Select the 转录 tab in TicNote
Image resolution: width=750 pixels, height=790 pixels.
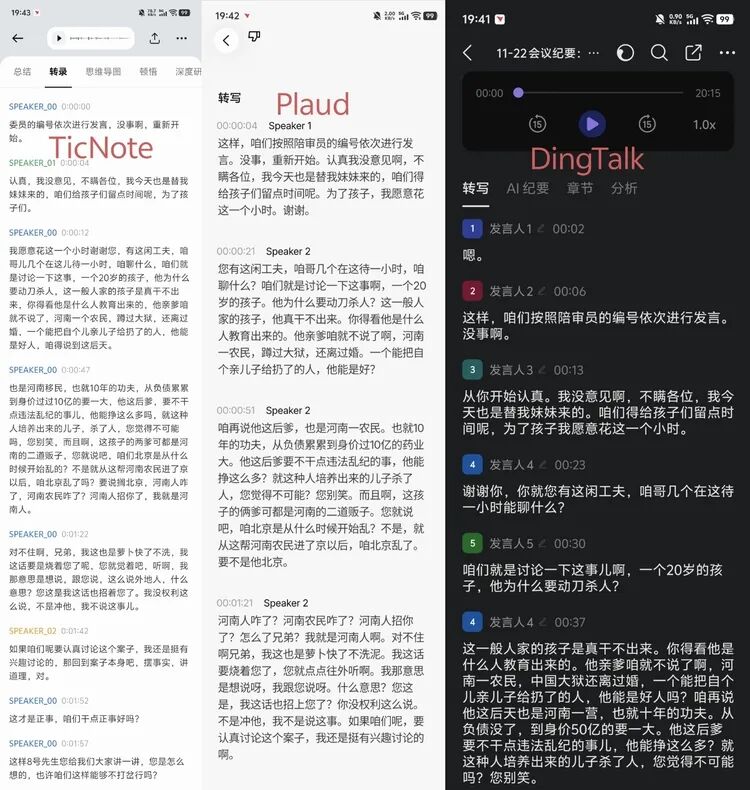pyautogui.click(x=58, y=72)
